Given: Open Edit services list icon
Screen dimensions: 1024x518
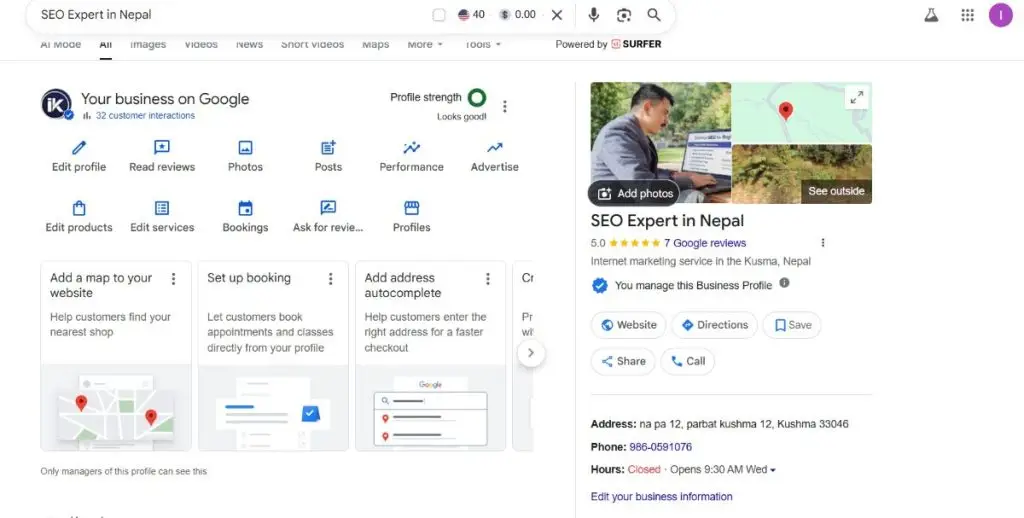Looking at the screenshot, I should coord(162,208).
